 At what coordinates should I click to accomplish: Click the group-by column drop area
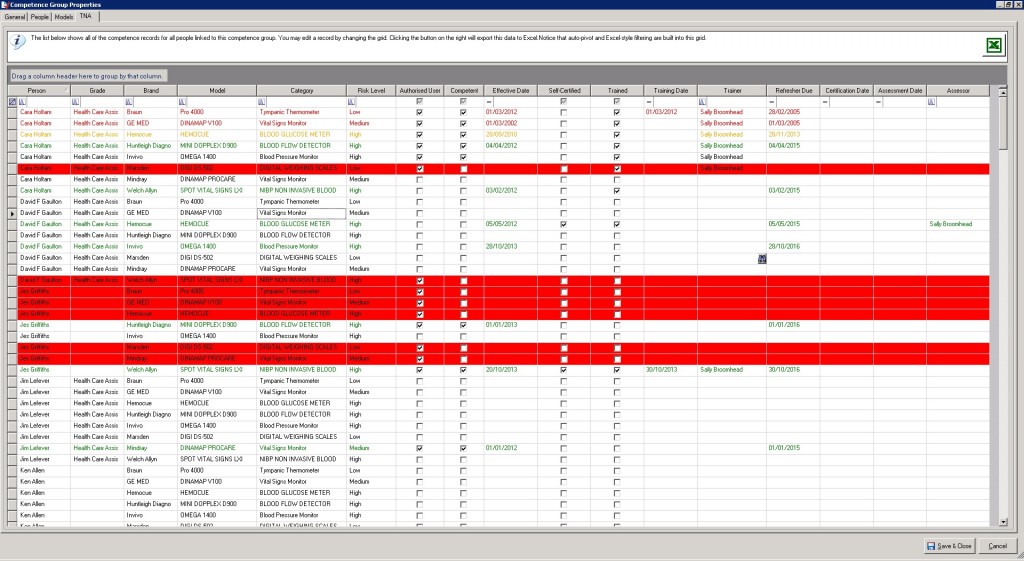(88, 76)
